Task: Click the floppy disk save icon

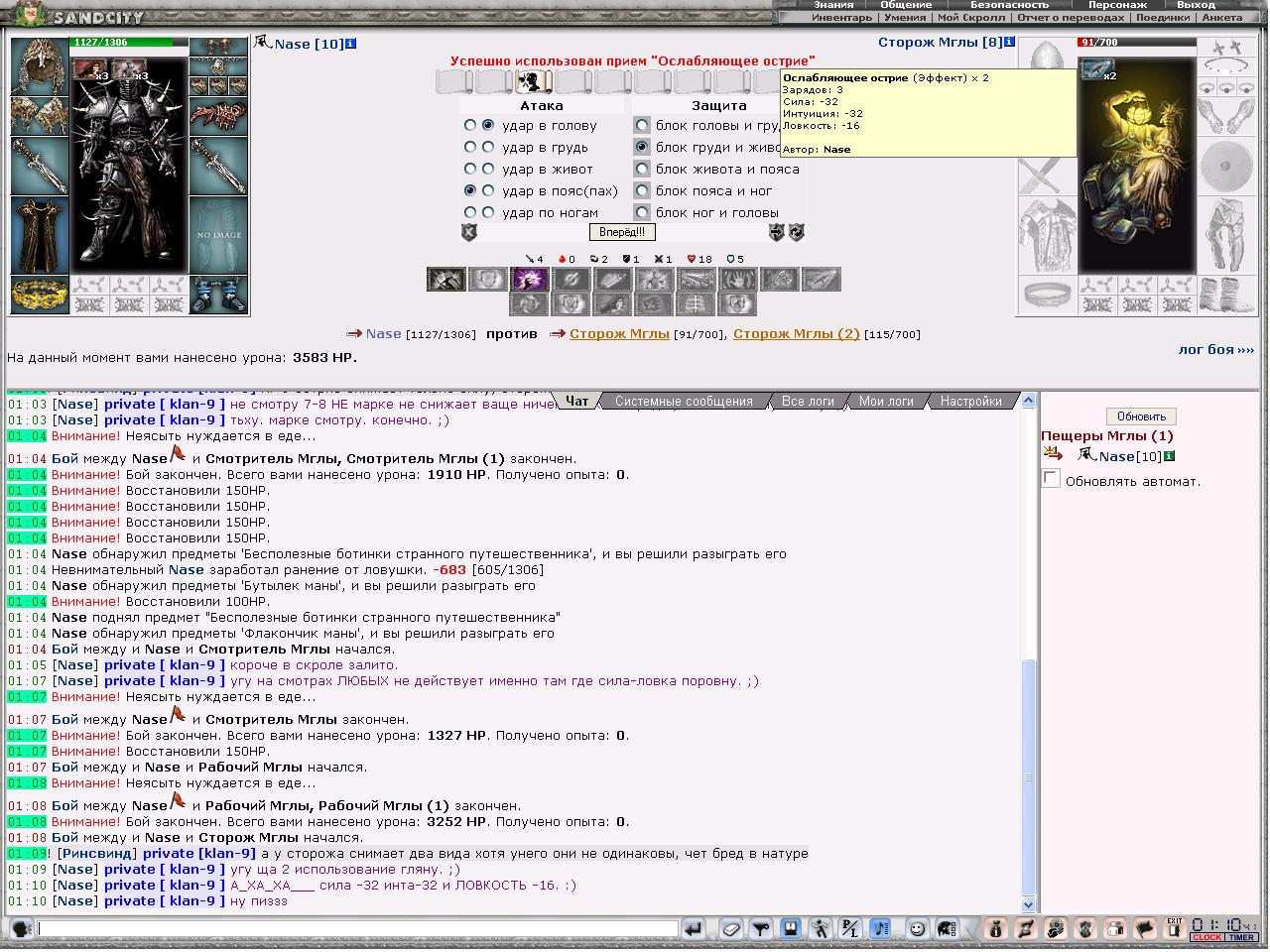Action: 791,929
